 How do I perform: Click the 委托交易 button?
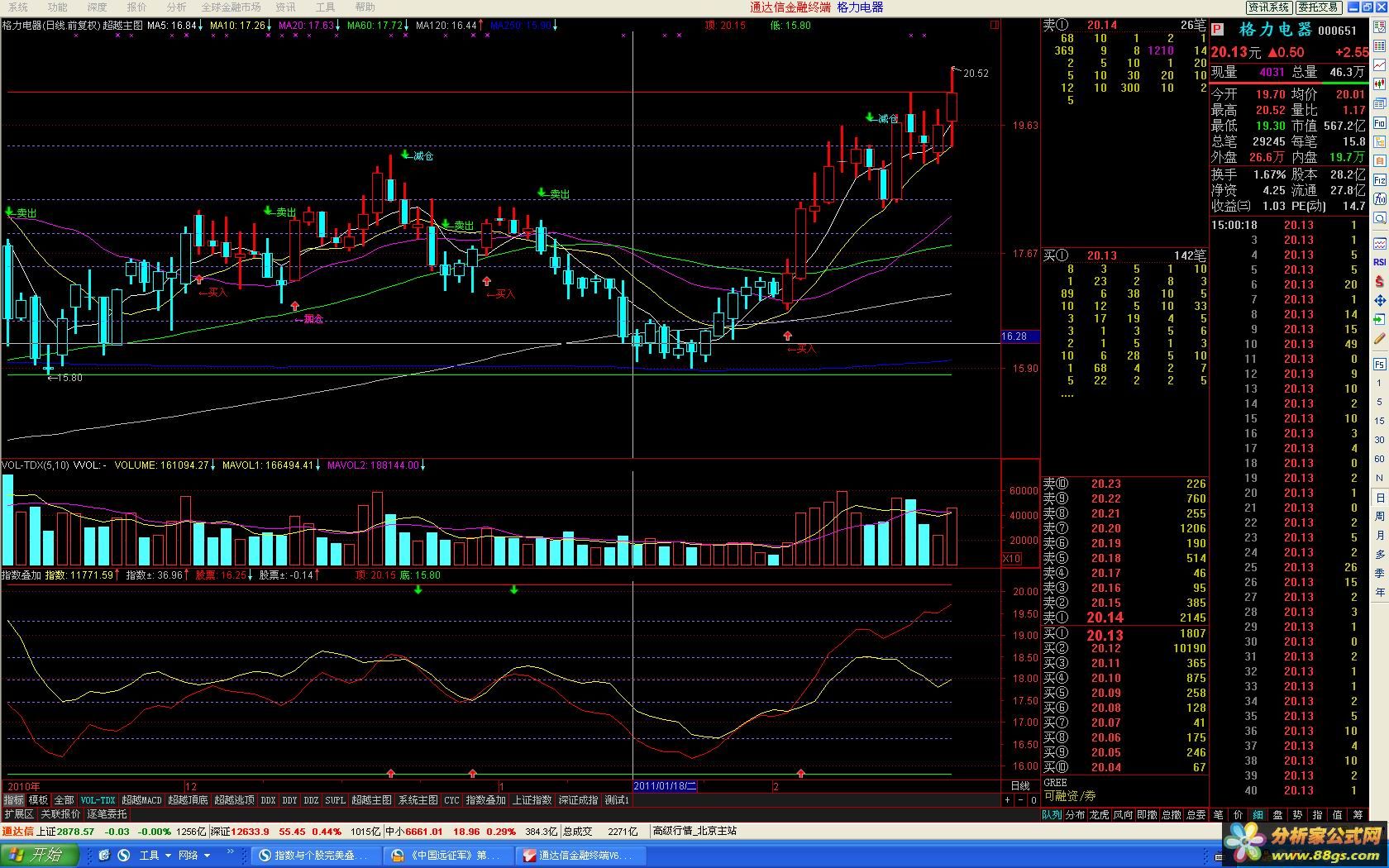pyautogui.click(x=1318, y=7)
